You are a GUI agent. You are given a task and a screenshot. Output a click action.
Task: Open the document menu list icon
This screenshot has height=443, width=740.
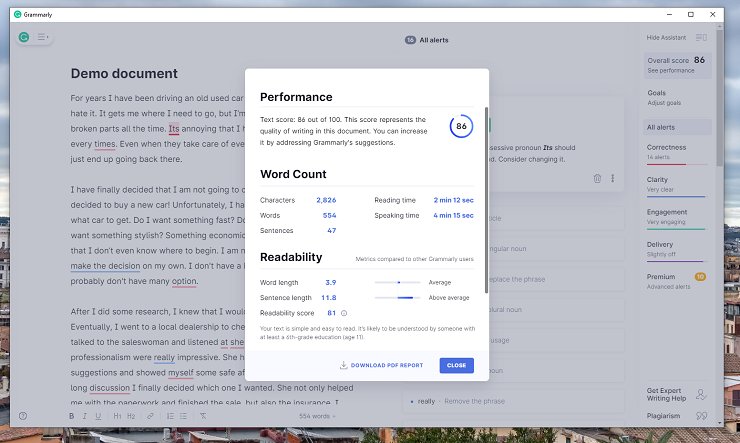point(42,37)
